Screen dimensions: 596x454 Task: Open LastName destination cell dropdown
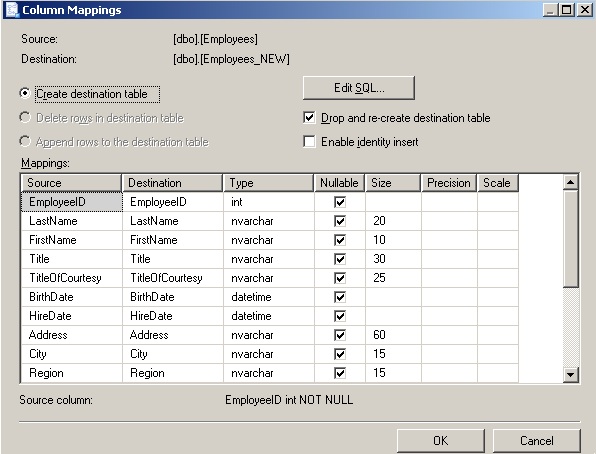(x=173, y=221)
